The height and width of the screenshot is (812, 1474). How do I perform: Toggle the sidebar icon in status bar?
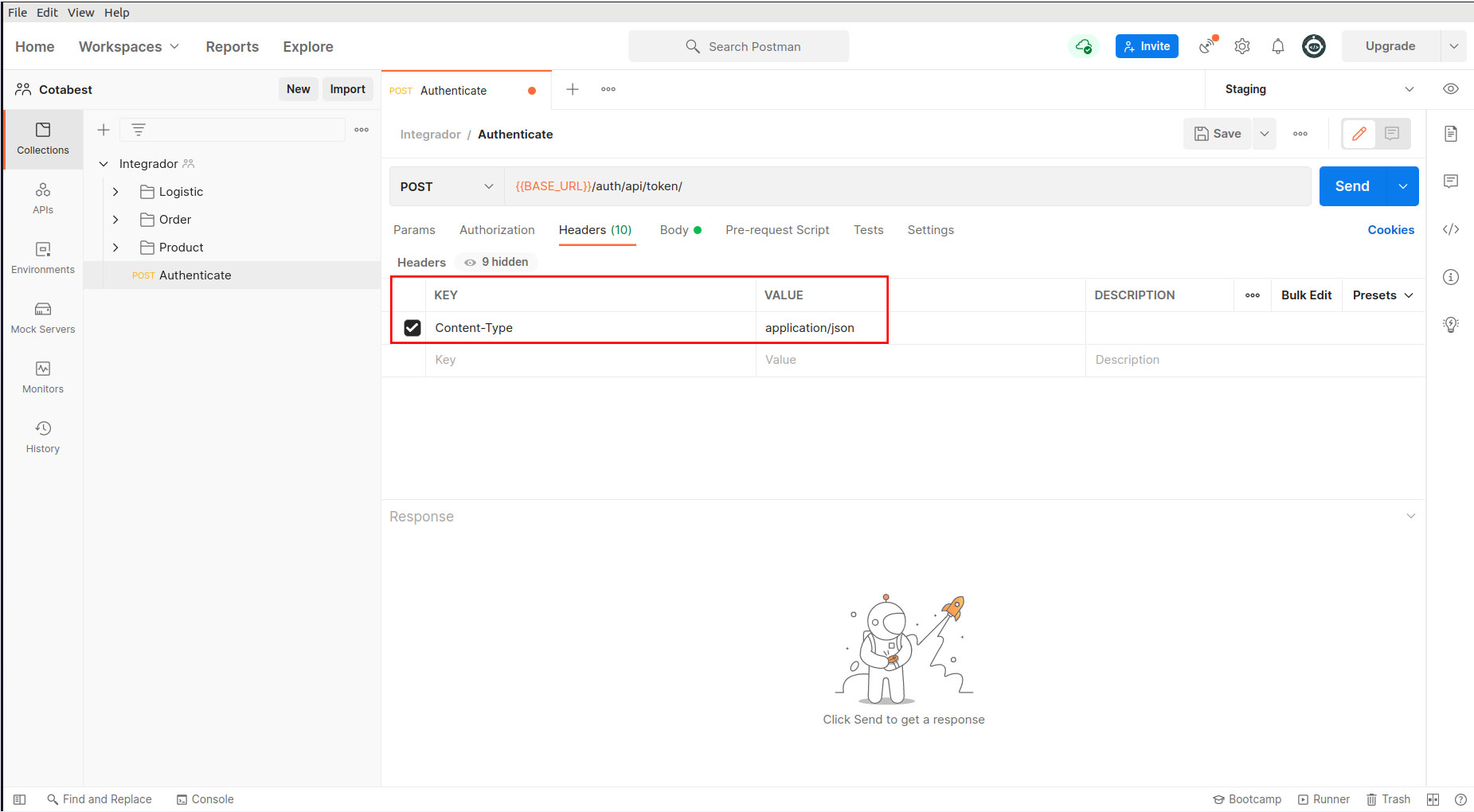tap(20, 799)
